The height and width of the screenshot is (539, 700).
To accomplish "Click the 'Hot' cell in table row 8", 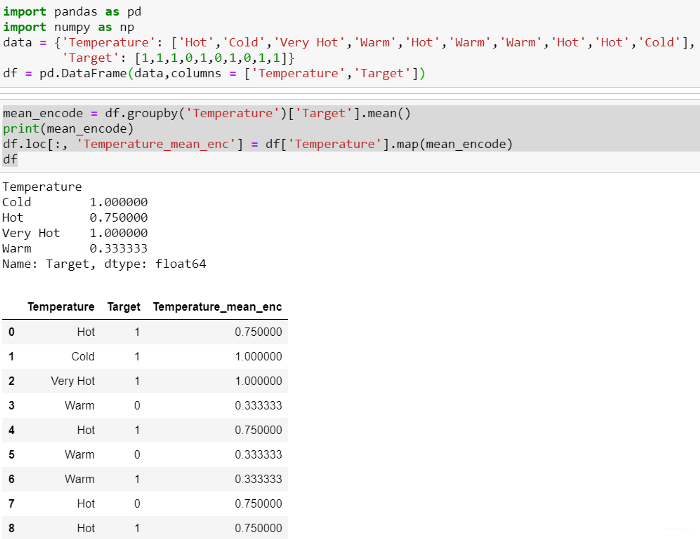I will [x=86, y=528].
